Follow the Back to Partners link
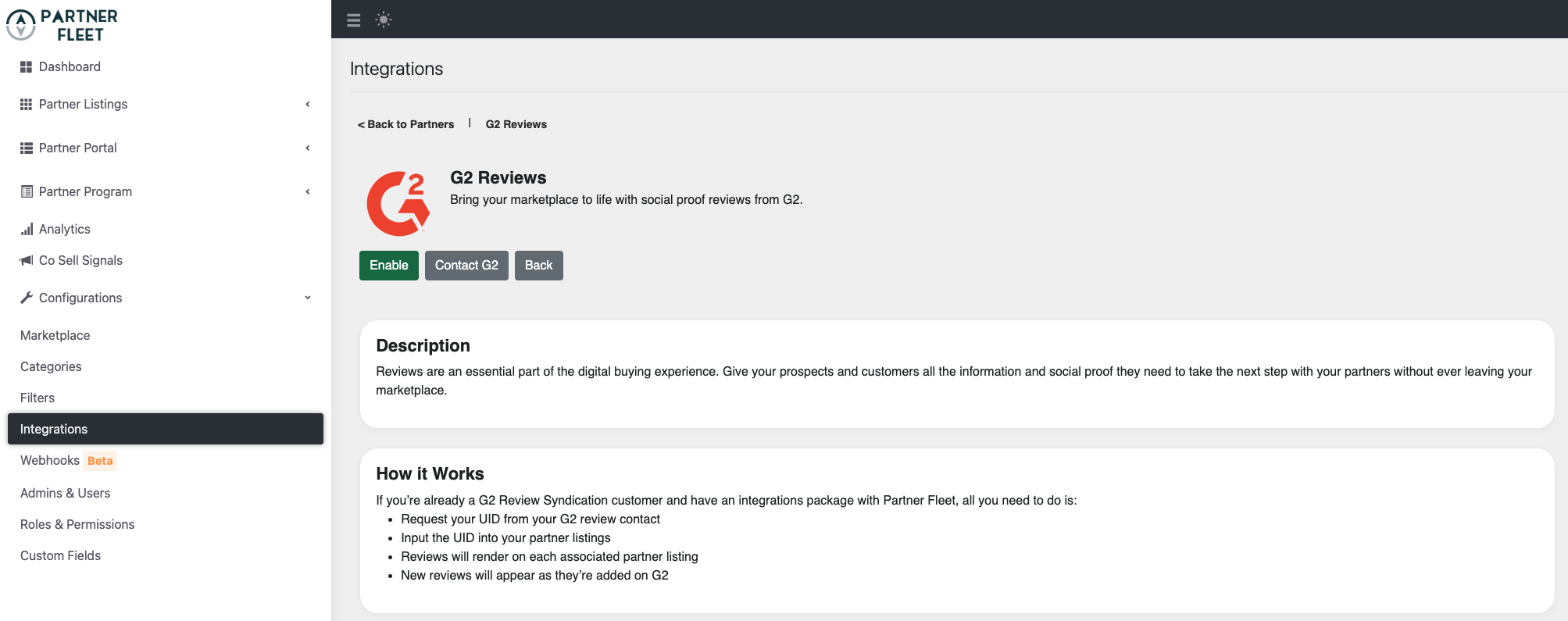Screen dimensions: 1568x621 [x=405, y=124]
